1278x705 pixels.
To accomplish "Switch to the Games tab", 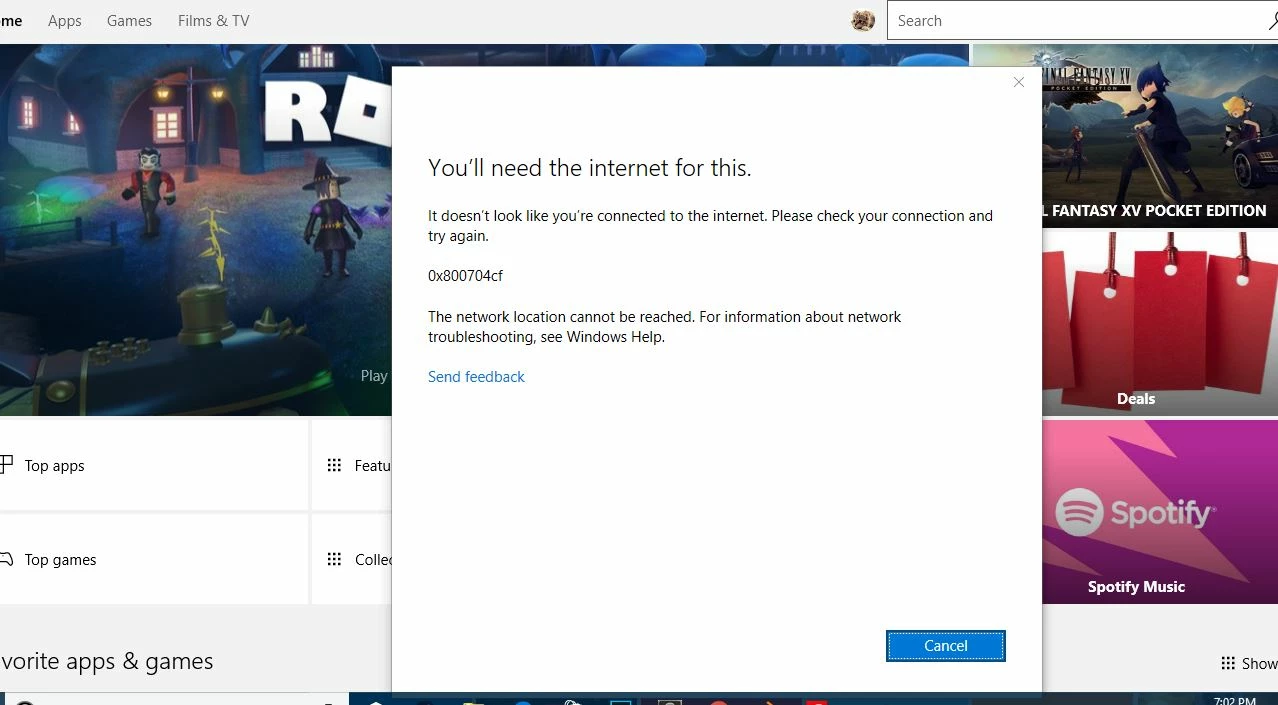I will [129, 21].
